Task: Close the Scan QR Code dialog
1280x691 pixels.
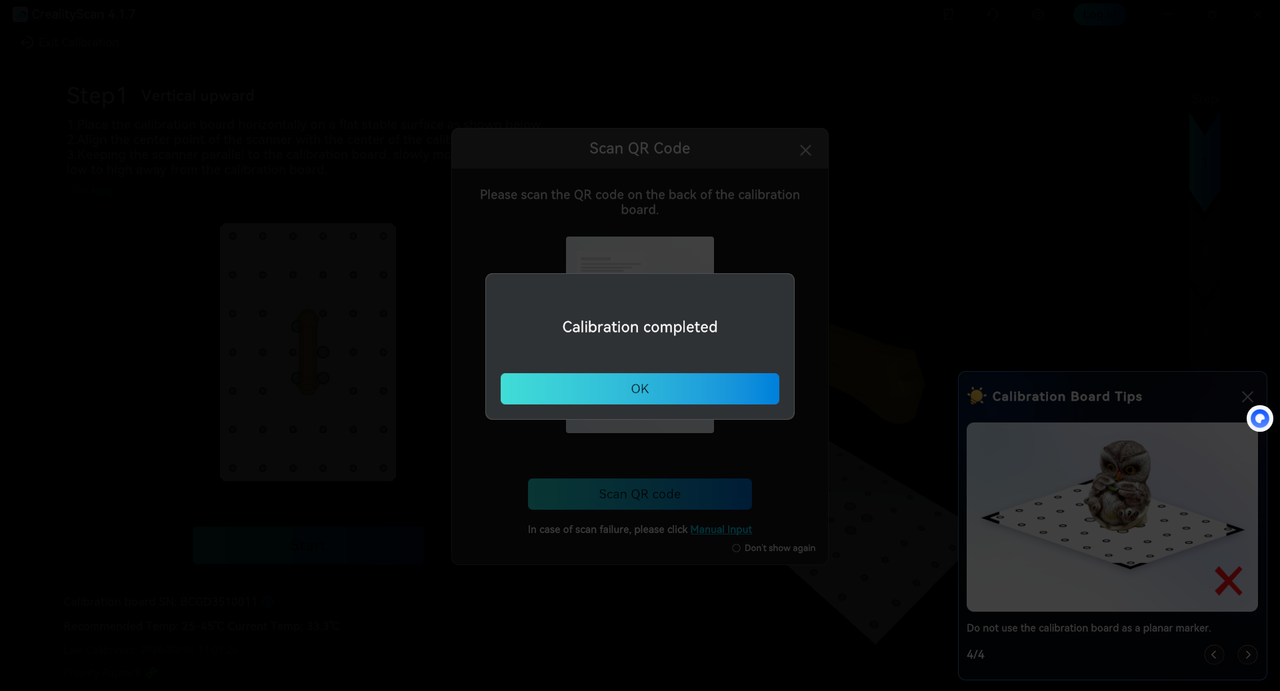Action: coord(805,150)
